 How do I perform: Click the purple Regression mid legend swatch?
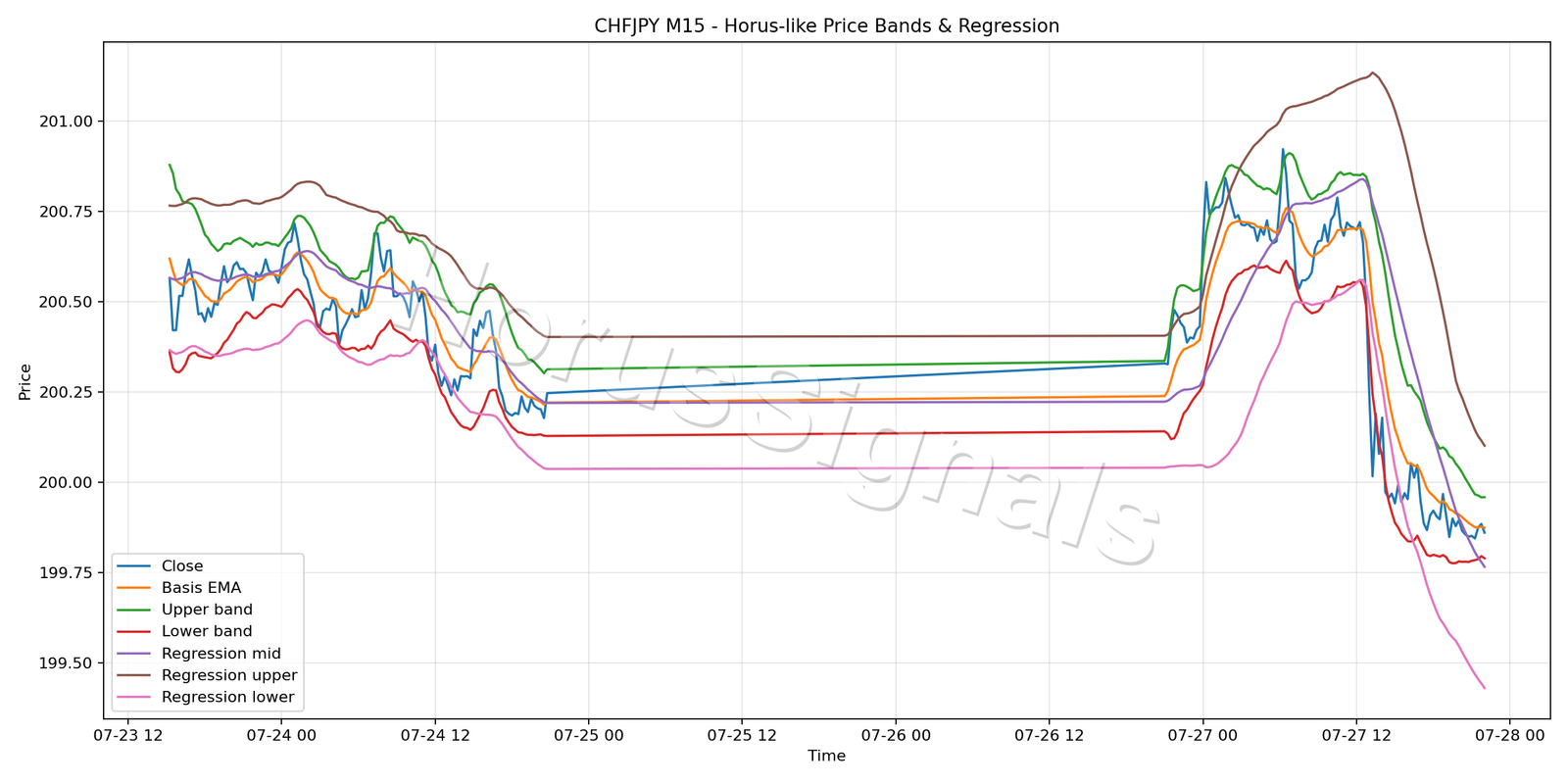click(134, 654)
